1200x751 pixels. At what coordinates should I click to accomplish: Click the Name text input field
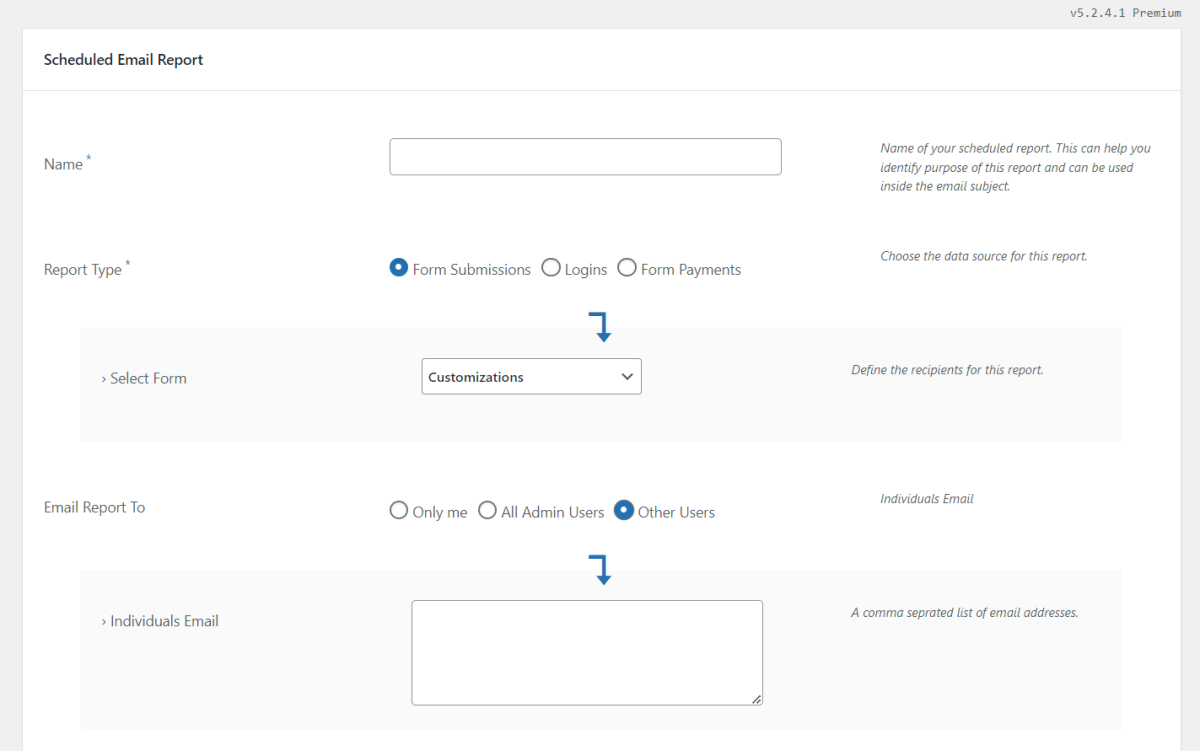[x=585, y=157]
